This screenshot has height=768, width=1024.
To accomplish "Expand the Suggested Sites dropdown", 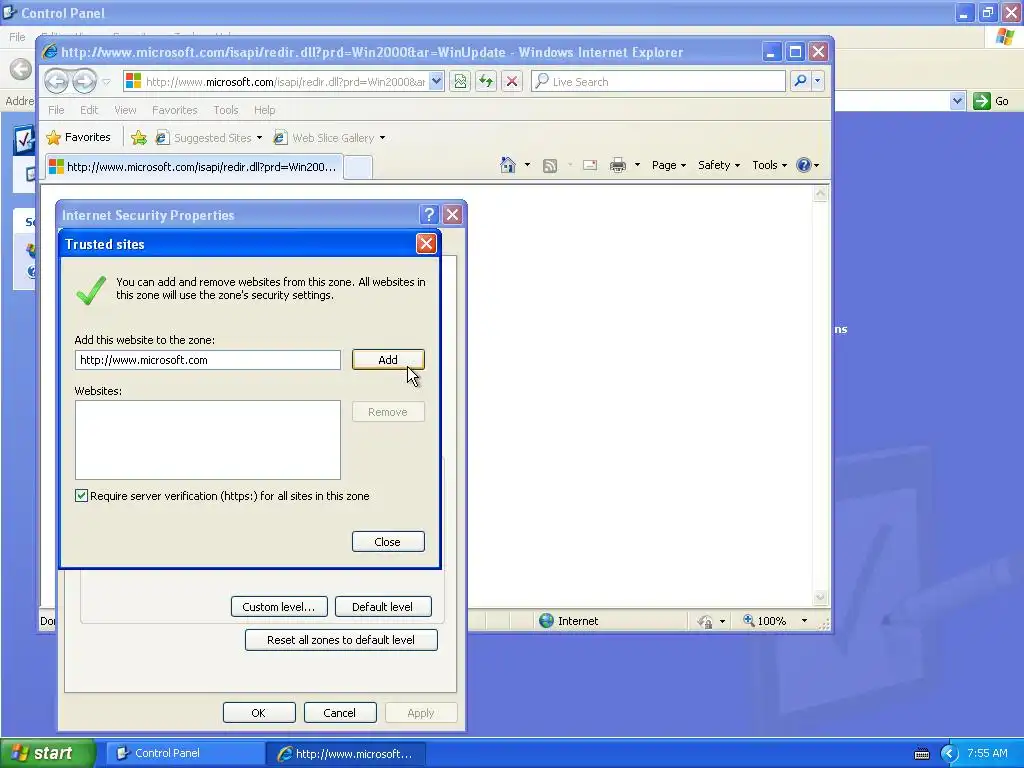I will pyautogui.click(x=259, y=138).
